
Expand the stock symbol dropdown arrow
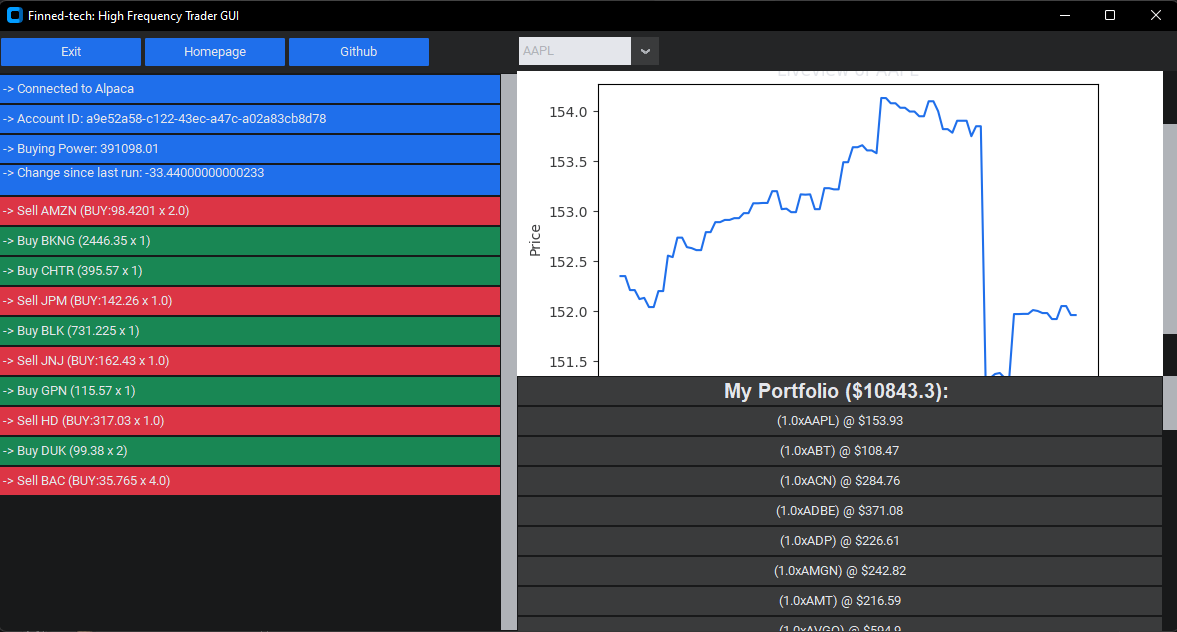[645, 51]
